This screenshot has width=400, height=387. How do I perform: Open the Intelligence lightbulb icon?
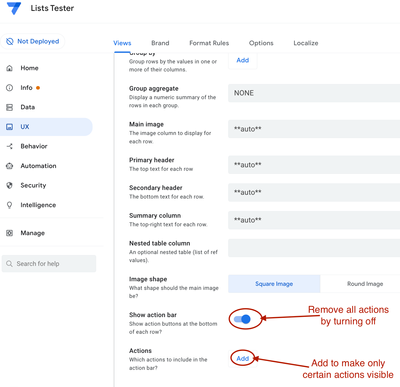10,205
